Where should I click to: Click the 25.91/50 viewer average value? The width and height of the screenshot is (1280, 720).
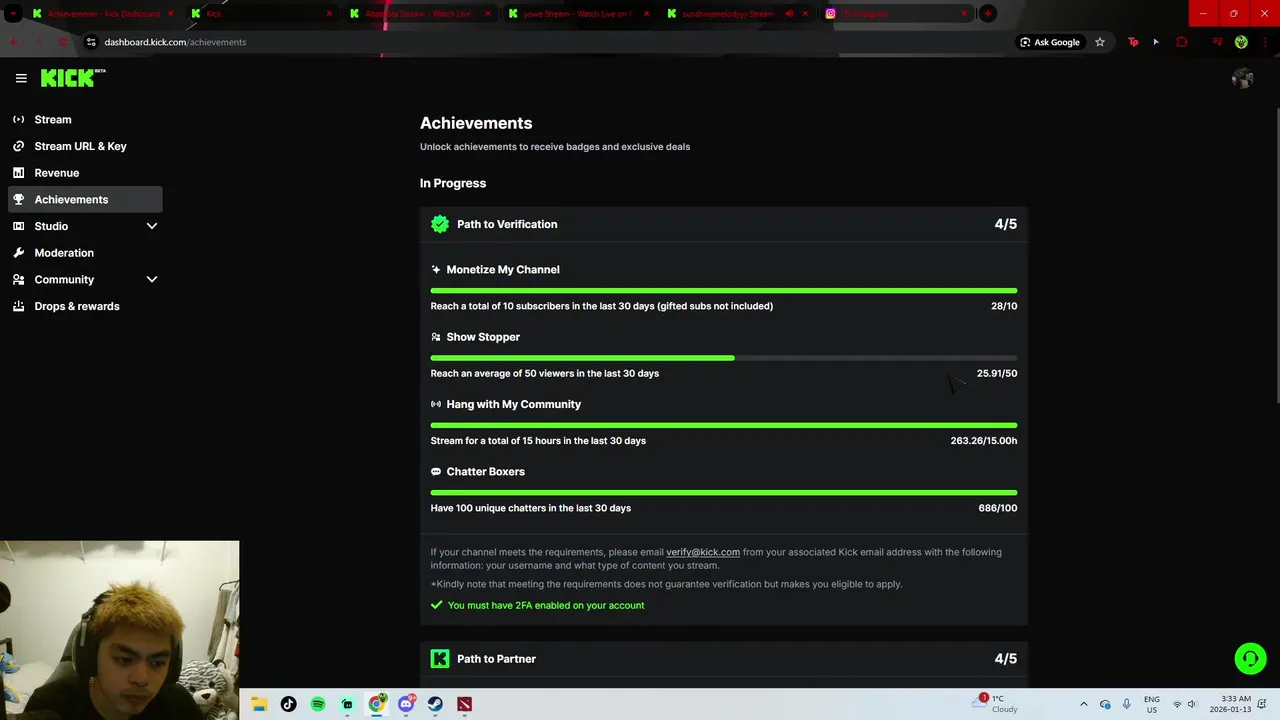click(x=997, y=373)
